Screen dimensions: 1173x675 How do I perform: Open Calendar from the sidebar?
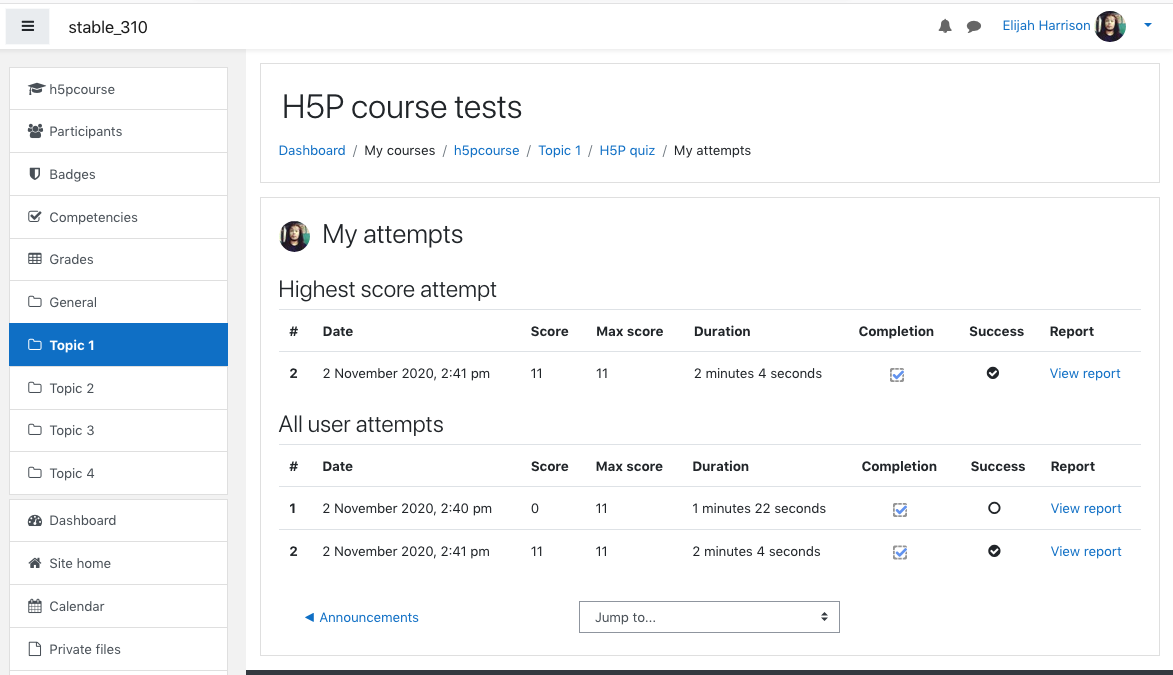pyautogui.click(x=118, y=606)
